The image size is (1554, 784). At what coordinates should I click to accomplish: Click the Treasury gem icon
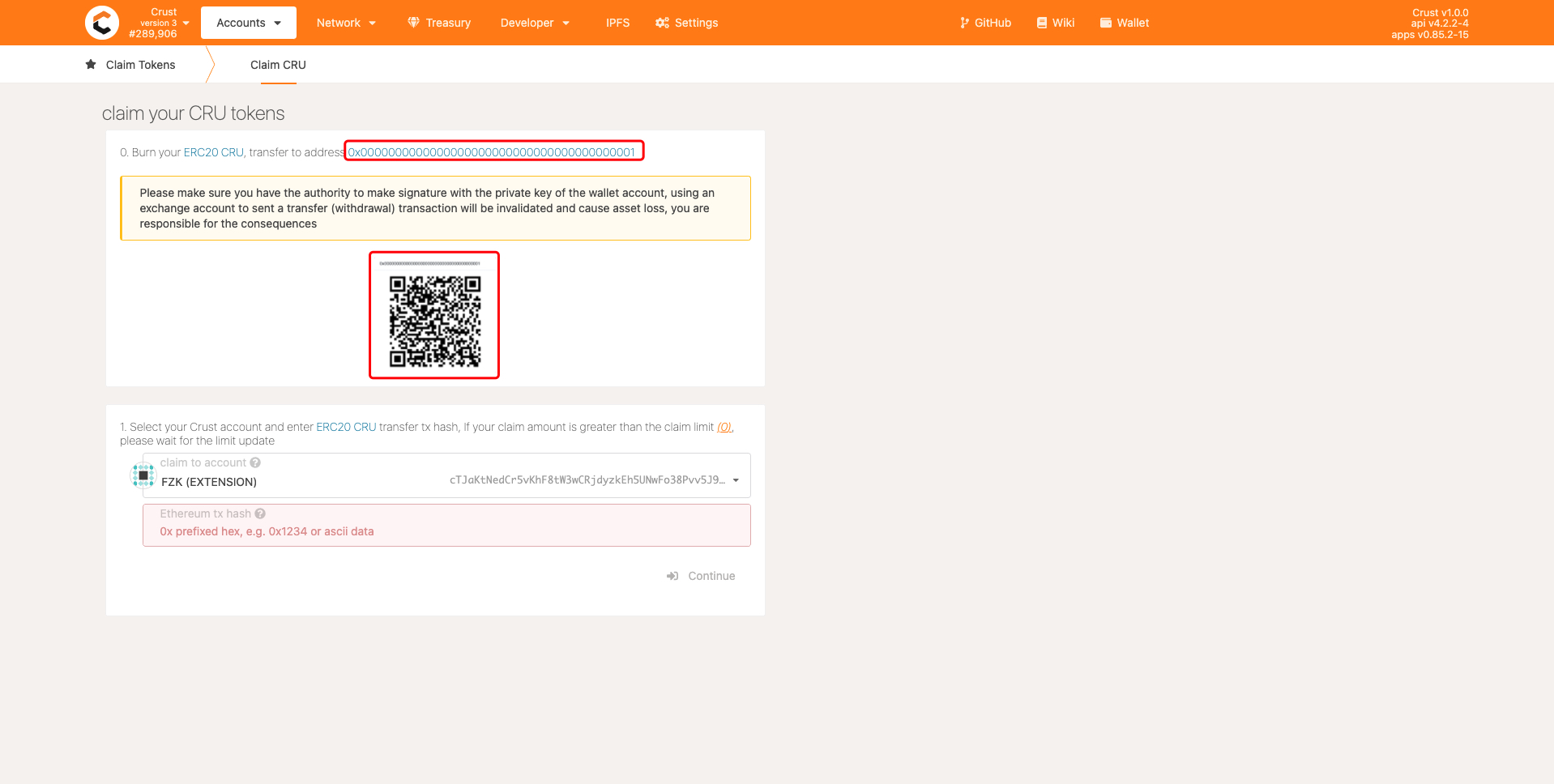(413, 23)
